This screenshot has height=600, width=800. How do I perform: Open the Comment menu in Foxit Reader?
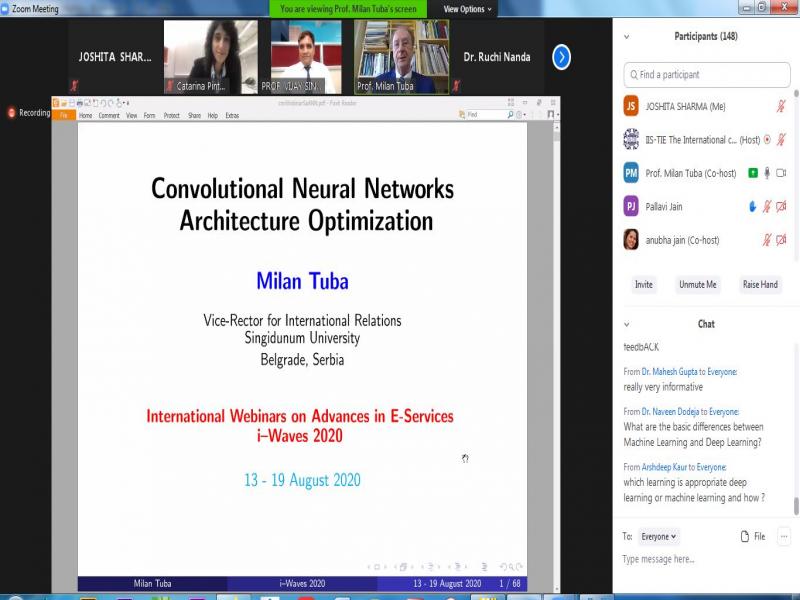[x=108, y=116]
